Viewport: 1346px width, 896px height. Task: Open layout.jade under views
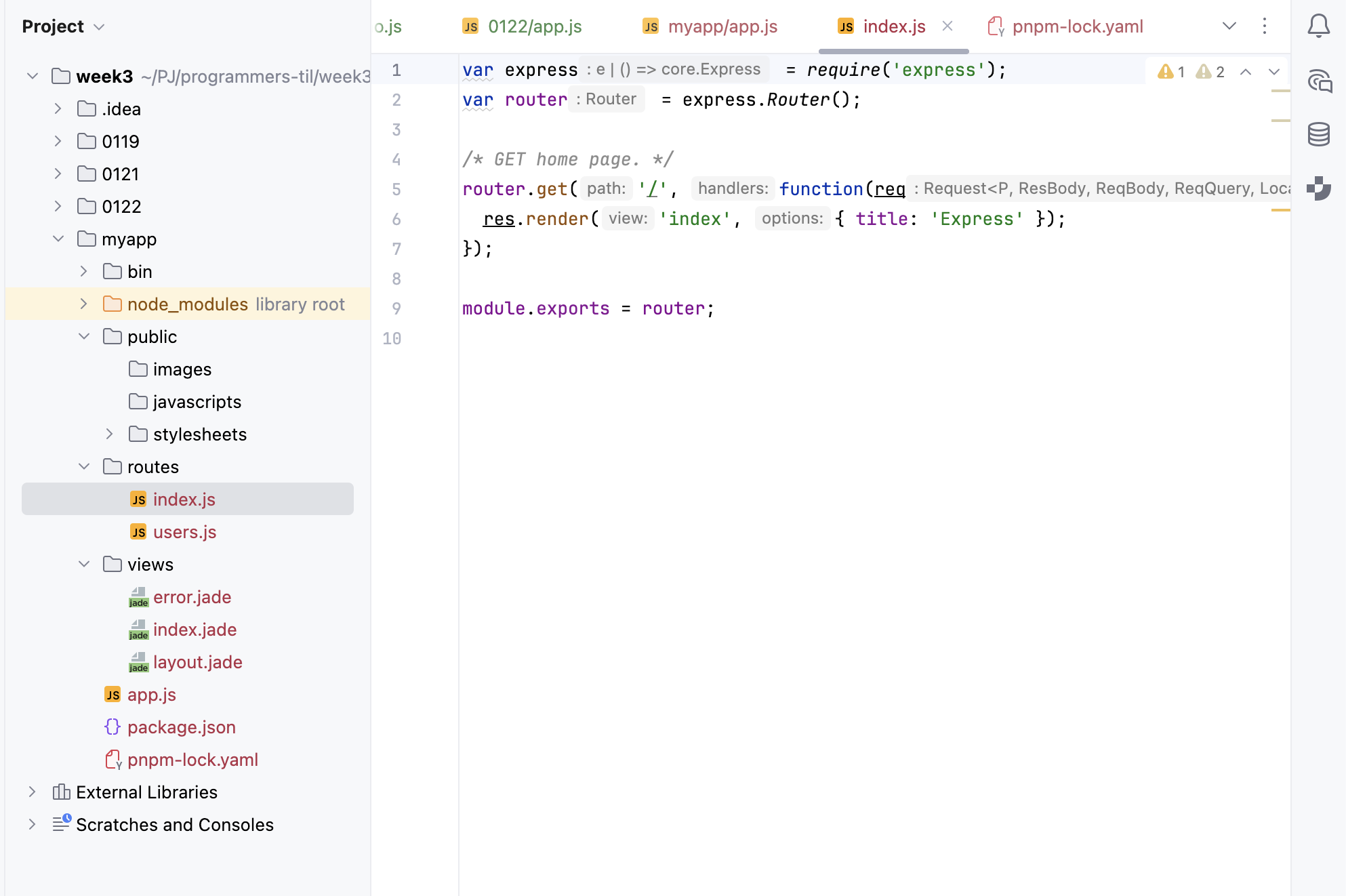(197, 662)
